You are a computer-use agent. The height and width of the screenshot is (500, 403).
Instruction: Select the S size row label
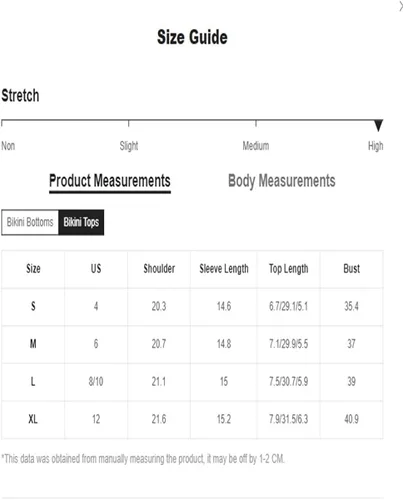[33, 306]
